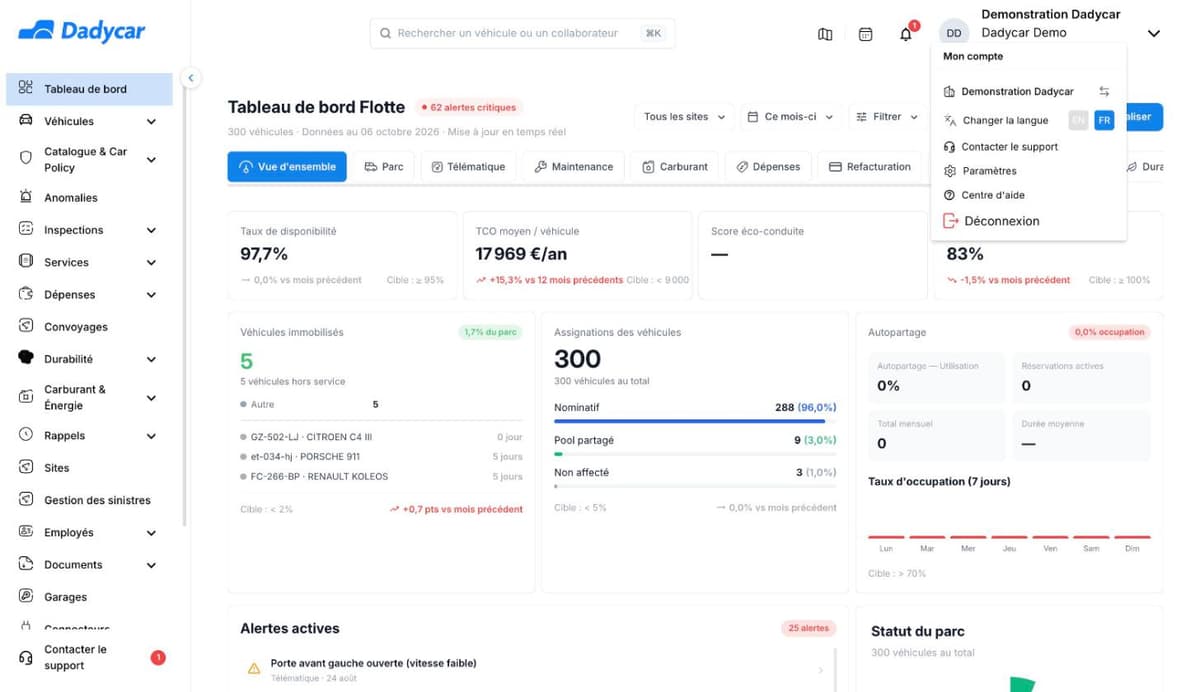Click the Nominatif assignment progress bar
This screenshot has height=692, width=1200.
(695, 421)
